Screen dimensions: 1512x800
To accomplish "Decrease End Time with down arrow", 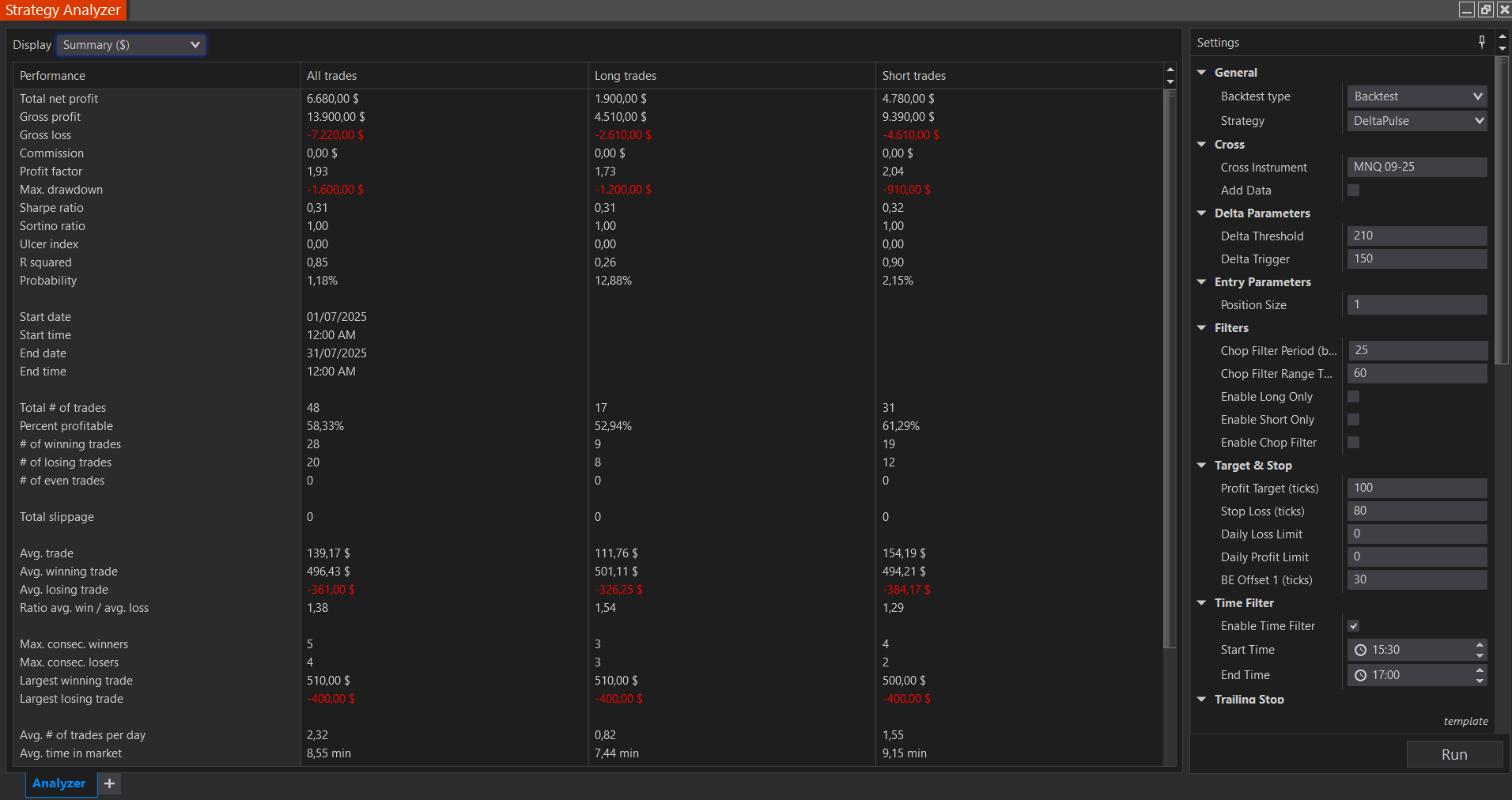I will (x=1480, y=681).
